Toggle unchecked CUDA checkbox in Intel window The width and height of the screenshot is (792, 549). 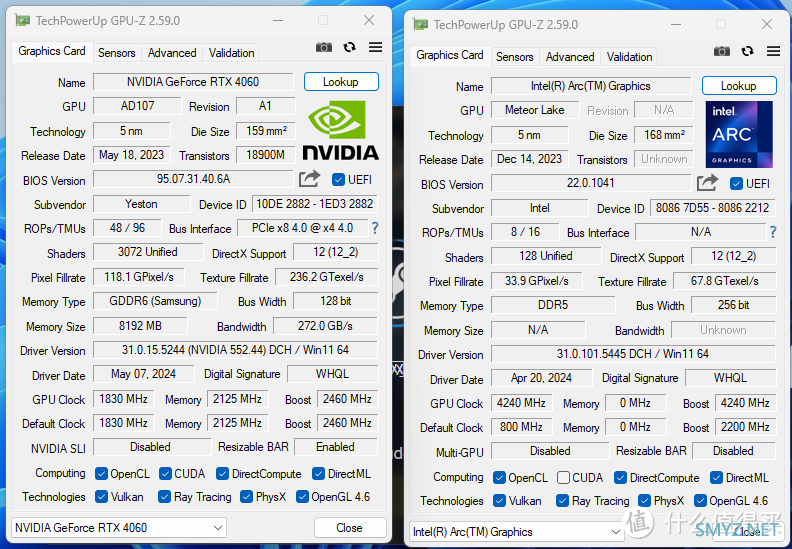[563, 478]
